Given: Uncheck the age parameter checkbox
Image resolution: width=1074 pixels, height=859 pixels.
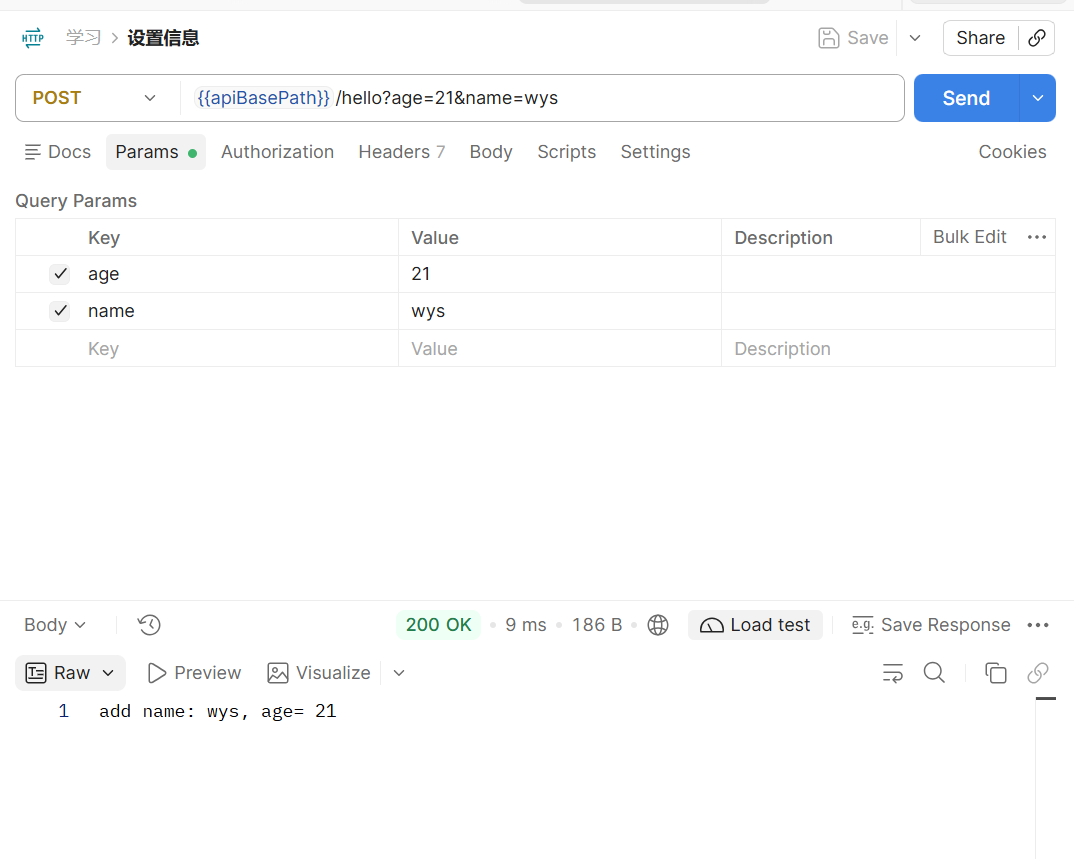Looking at the screenshot, I should point(60,274).
